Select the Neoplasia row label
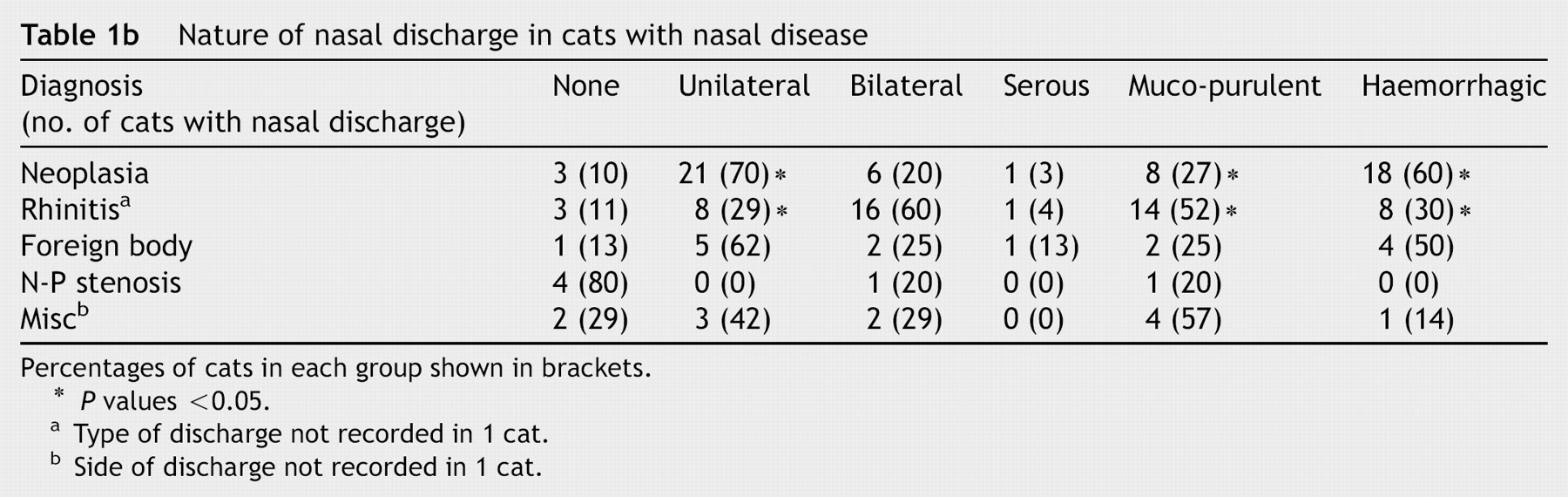The image size is (1568, 497). [x=84, y=174]
